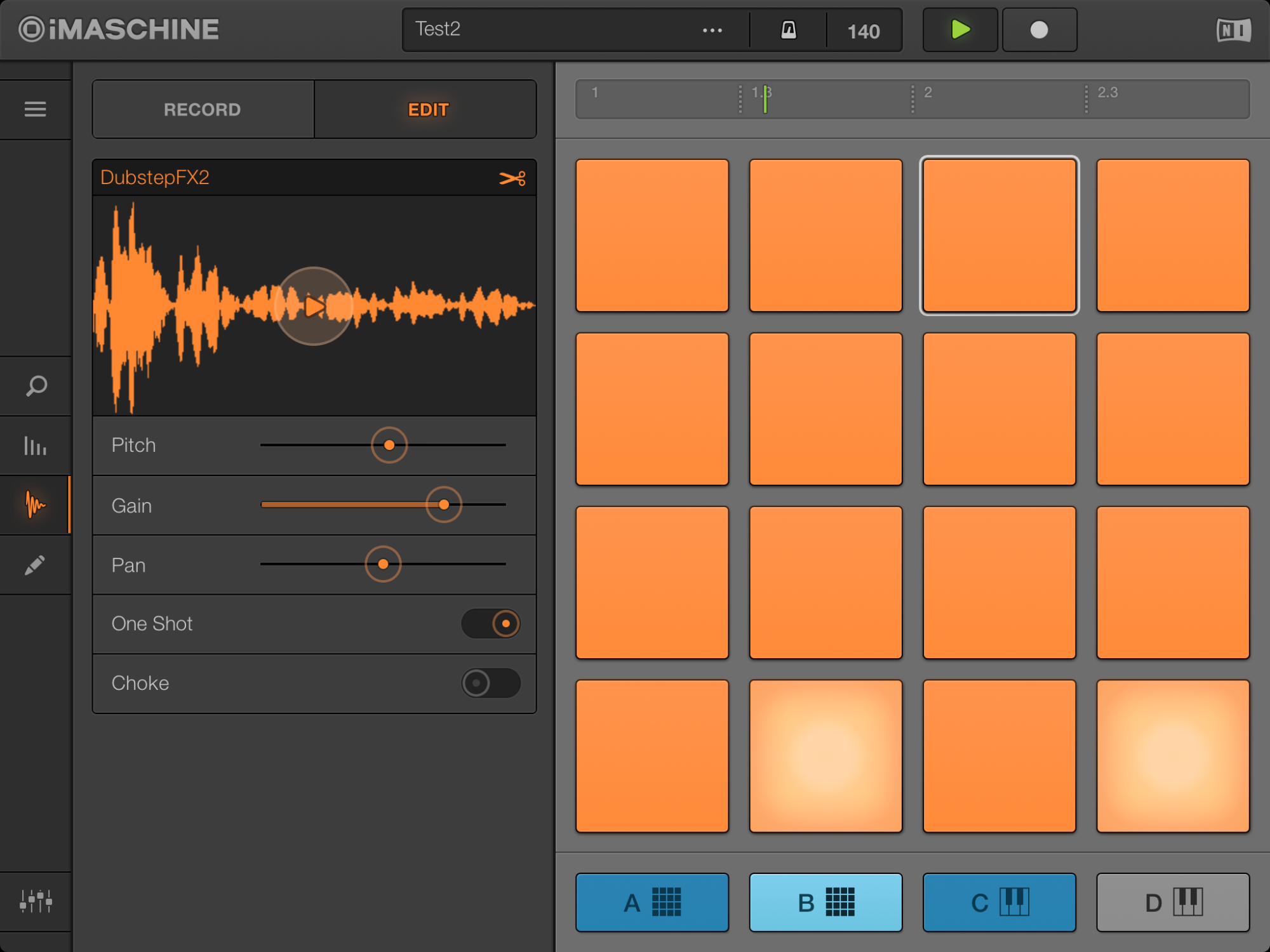
Task: Click the Gain slider handle
Action: click(444, 505)
